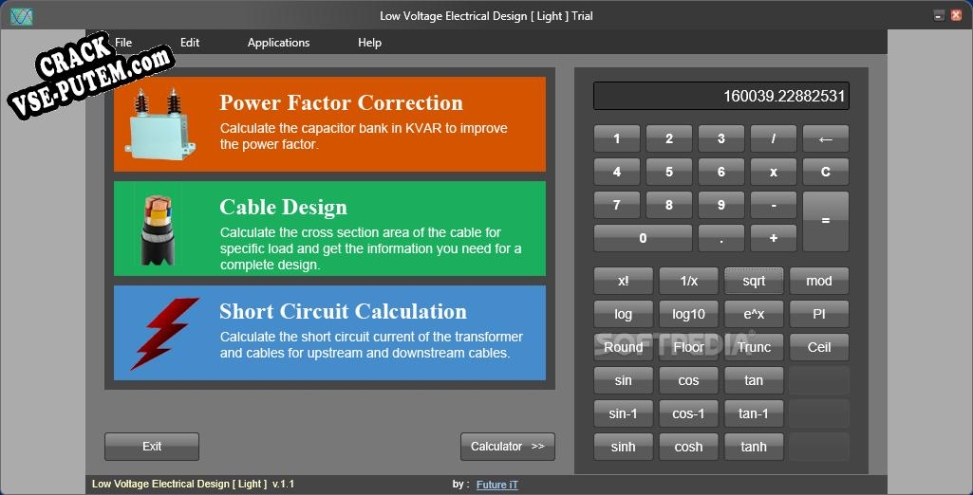Open Power Factor Correction module
The height and width of the screenshot is (495, 973).
tap(330, 124)
